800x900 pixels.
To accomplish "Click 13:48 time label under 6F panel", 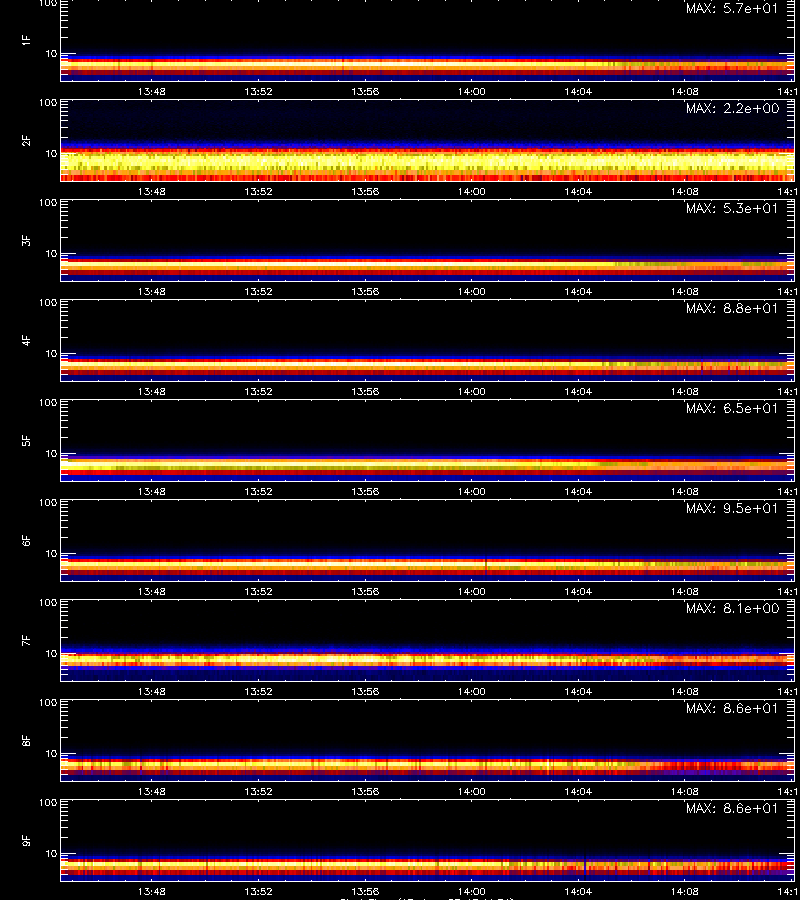I will [152, 591].
